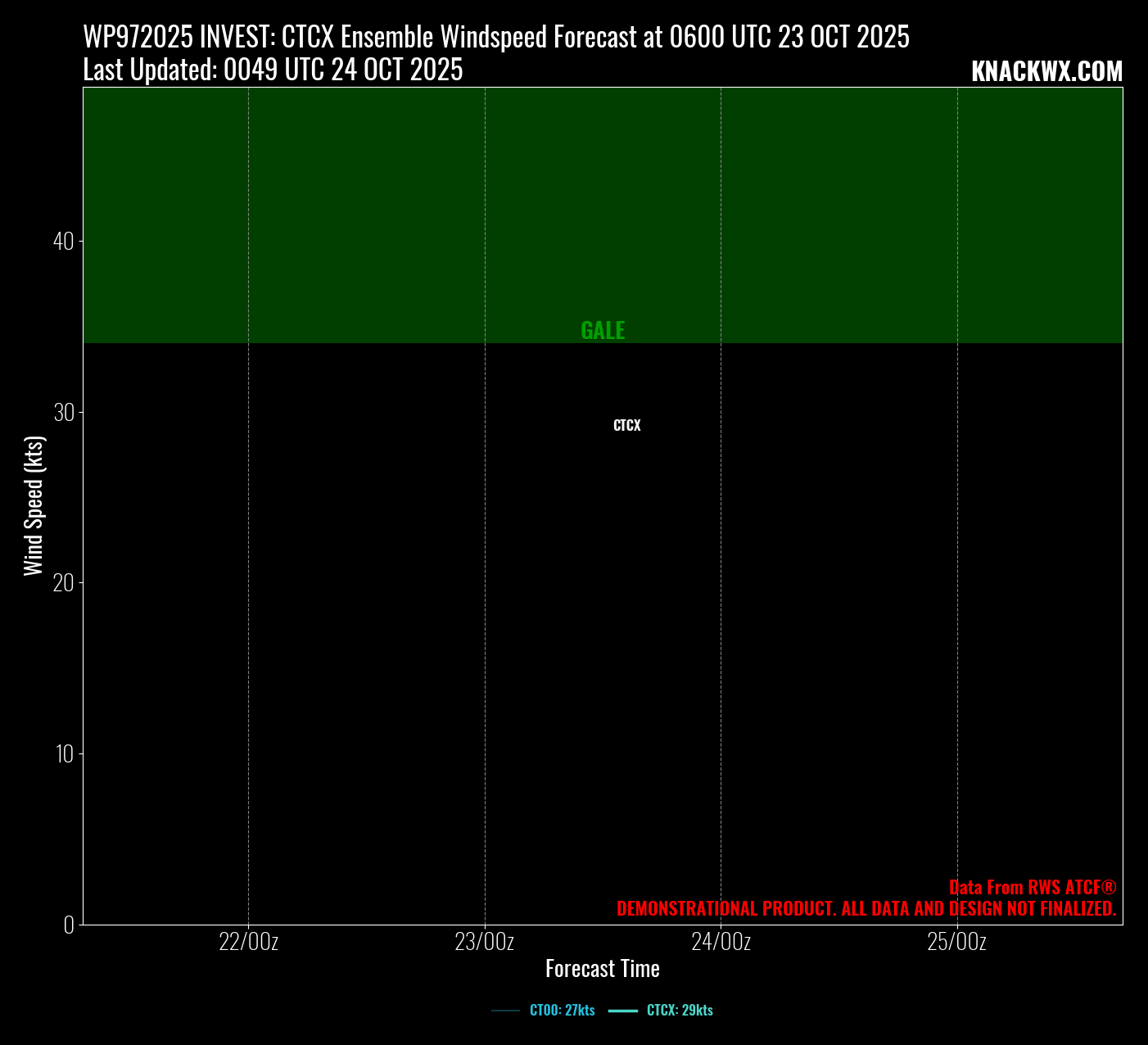Select the green GALE threshold label
The height and width of the screenshot is (1045, 1148).
point(603,331)
